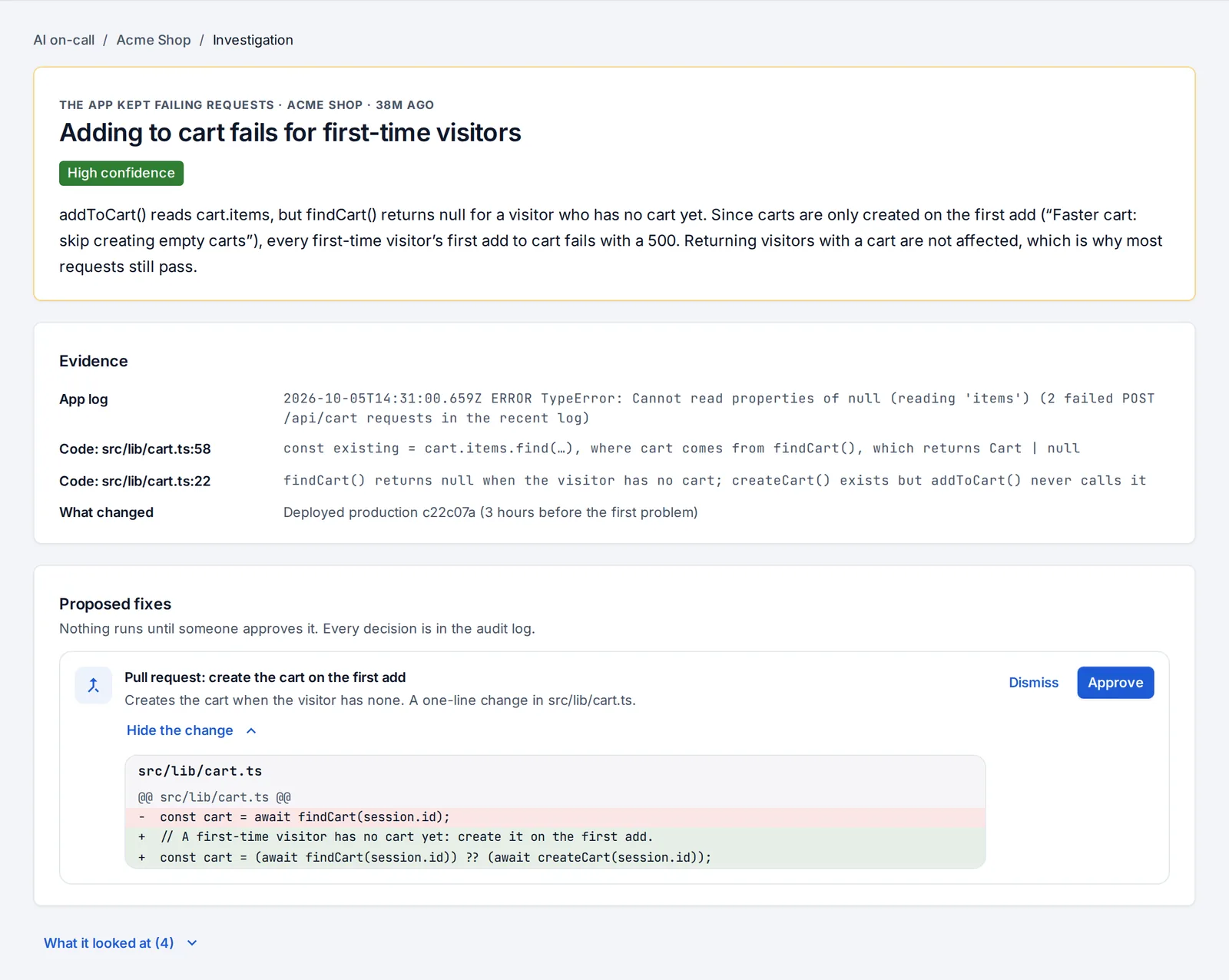Expand What it looked at (4)
Screen dimensions: 1229x980
121,943
